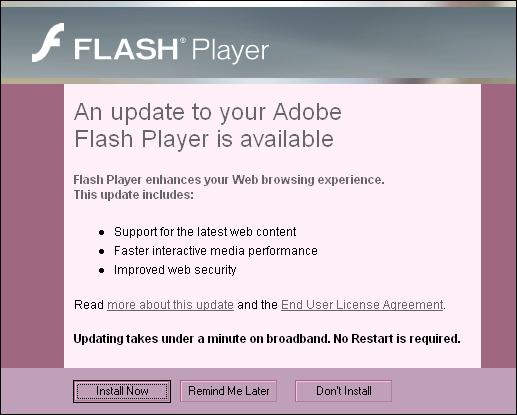Select the "Support for the latest web content" text
The image size is (517, 415).
pyautogui.click(x=205, y=232)
